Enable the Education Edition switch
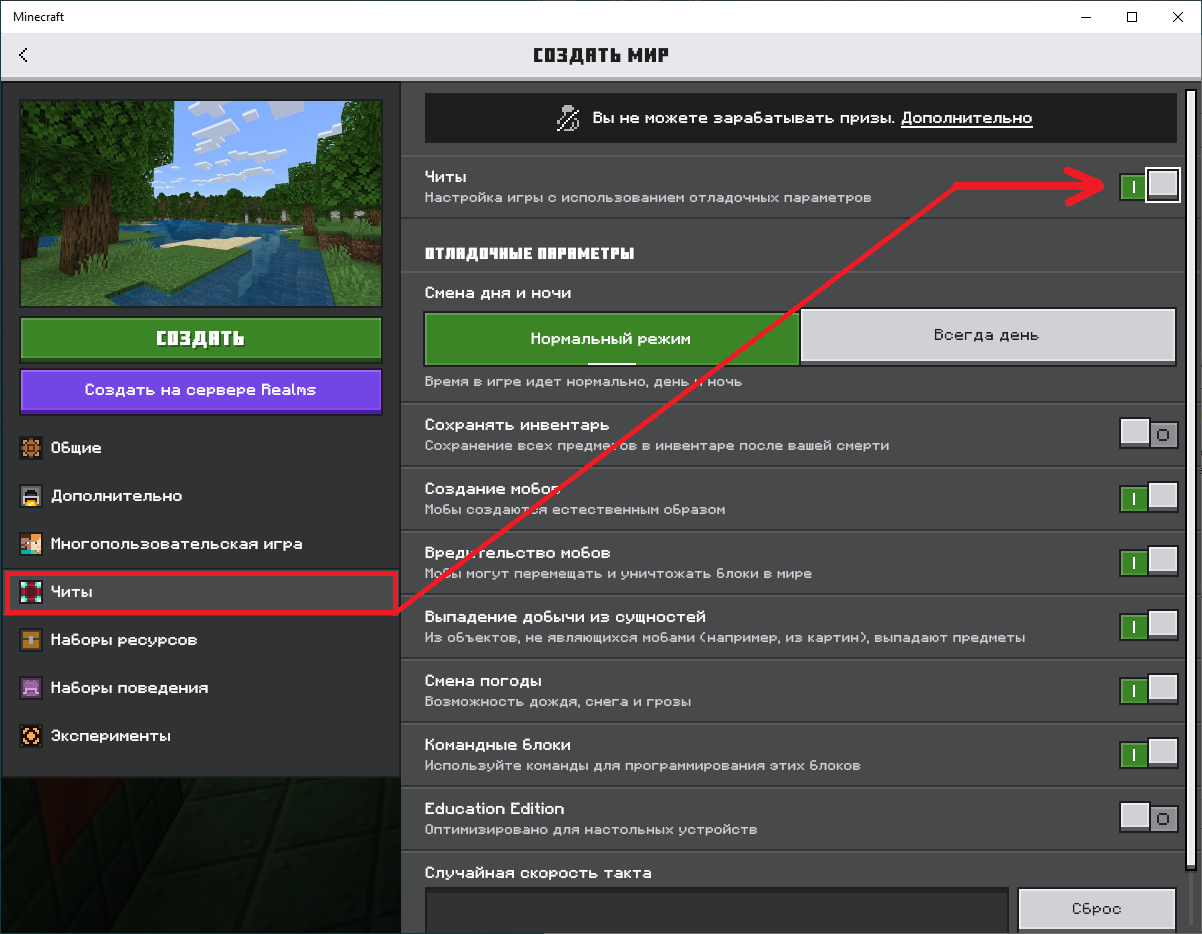 (1149, 818)
